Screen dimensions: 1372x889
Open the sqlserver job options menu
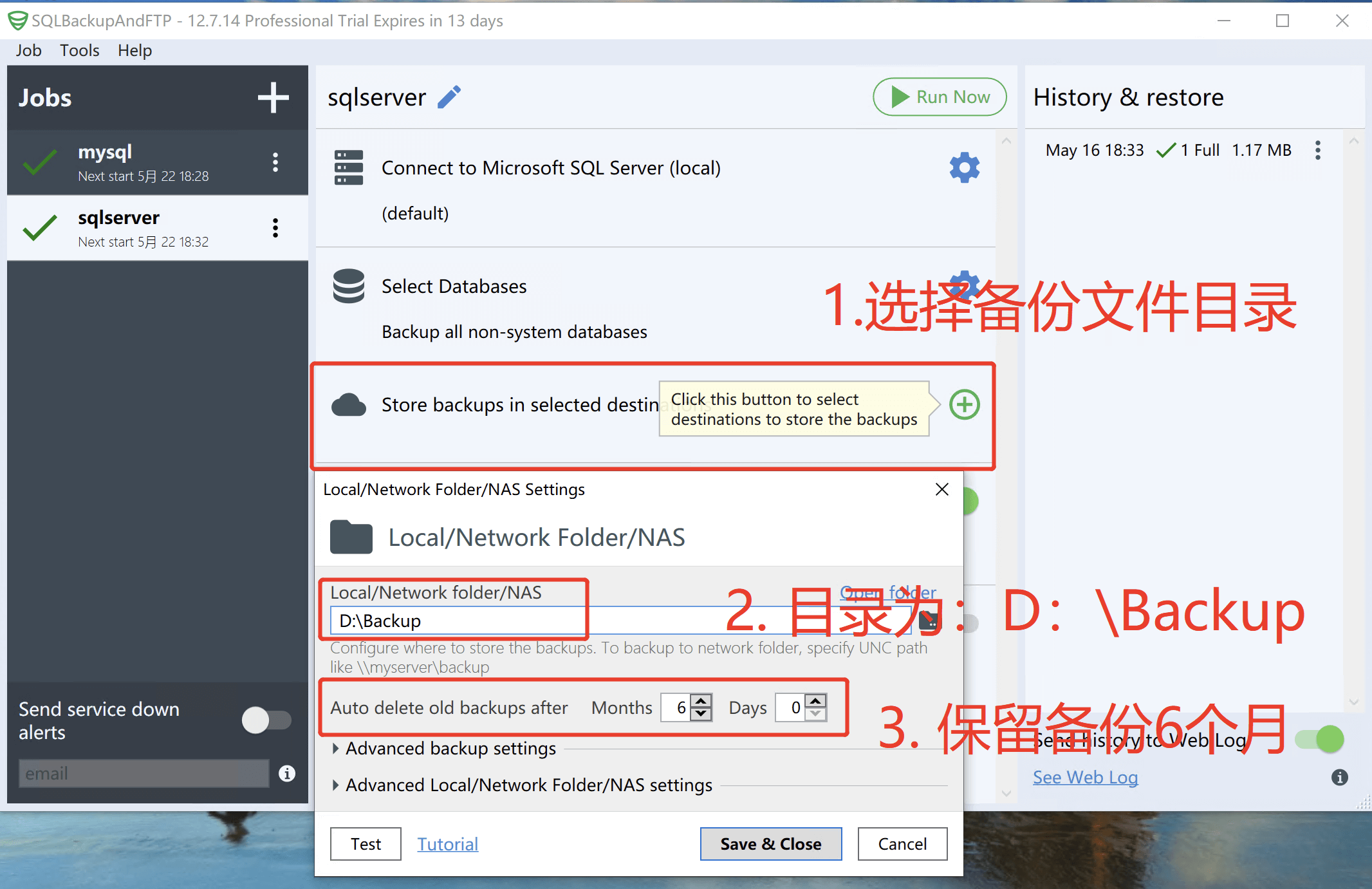click(x=275, y=228)
